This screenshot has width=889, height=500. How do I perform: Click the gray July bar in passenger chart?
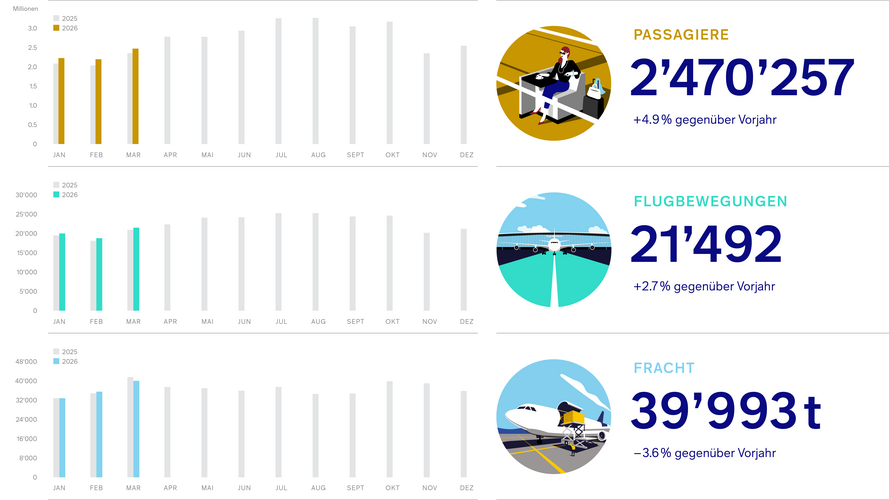pos(278,81)
